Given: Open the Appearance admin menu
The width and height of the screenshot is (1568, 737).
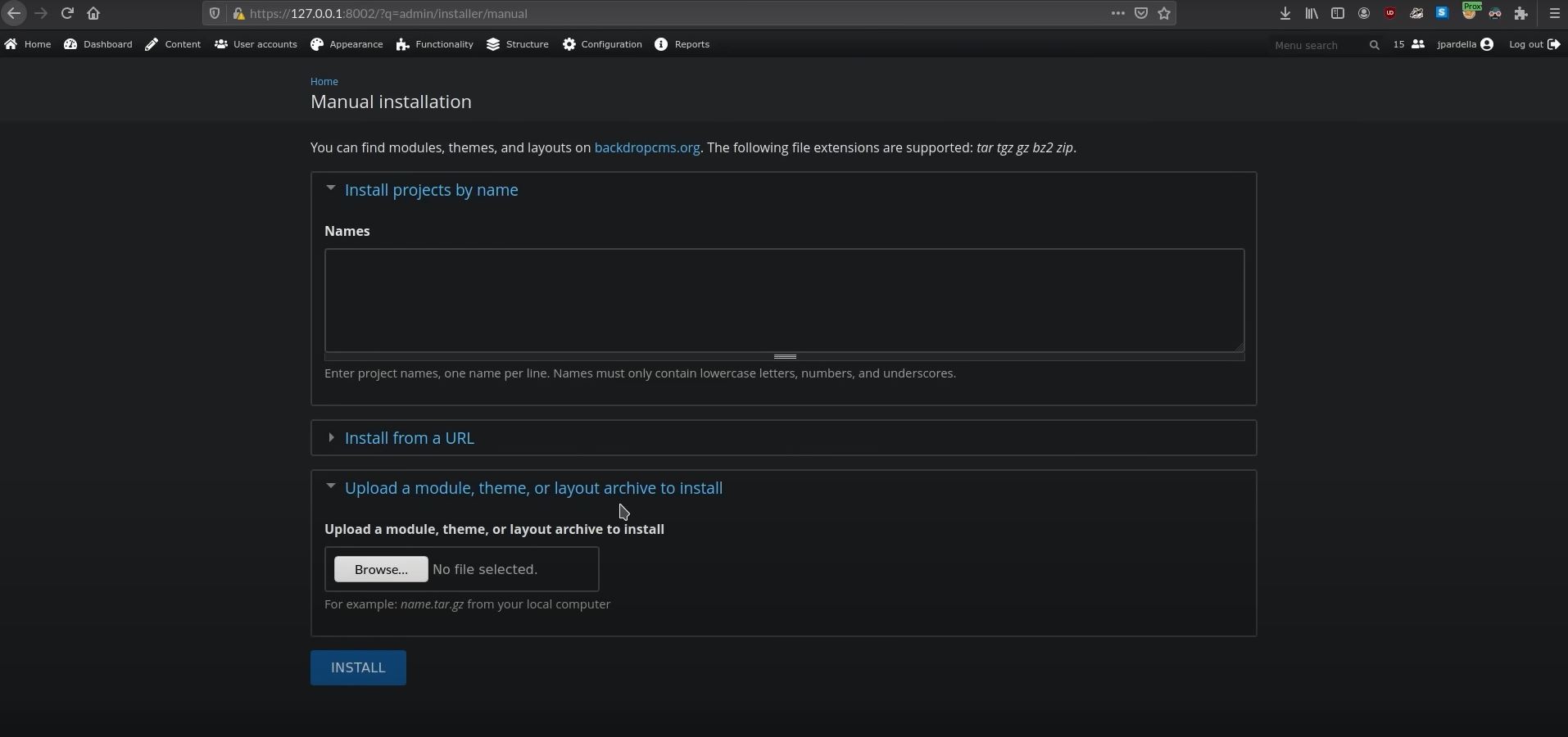Looking at the screenshot, I should 347,44.
